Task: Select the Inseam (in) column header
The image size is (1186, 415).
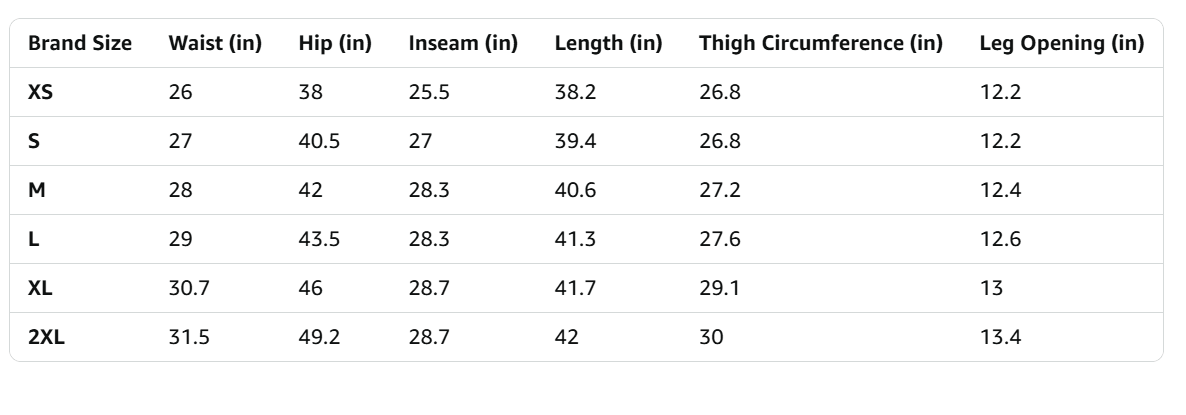Action: 463,44
